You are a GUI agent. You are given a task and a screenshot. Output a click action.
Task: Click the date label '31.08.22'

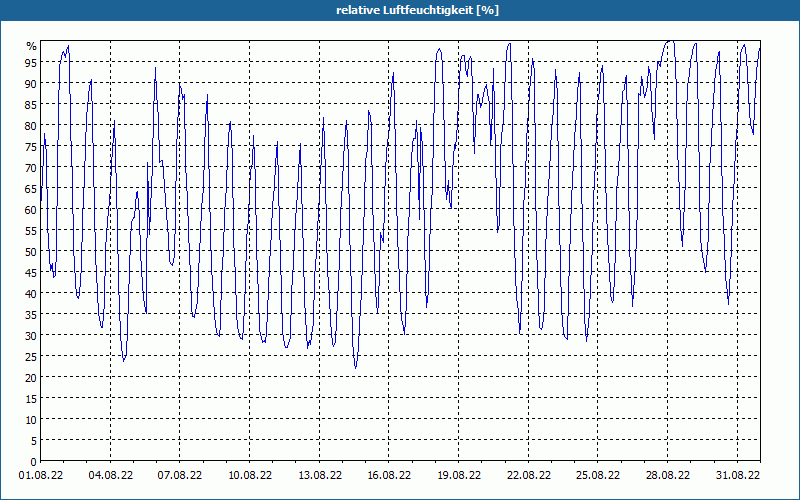(x=737, y=475)
